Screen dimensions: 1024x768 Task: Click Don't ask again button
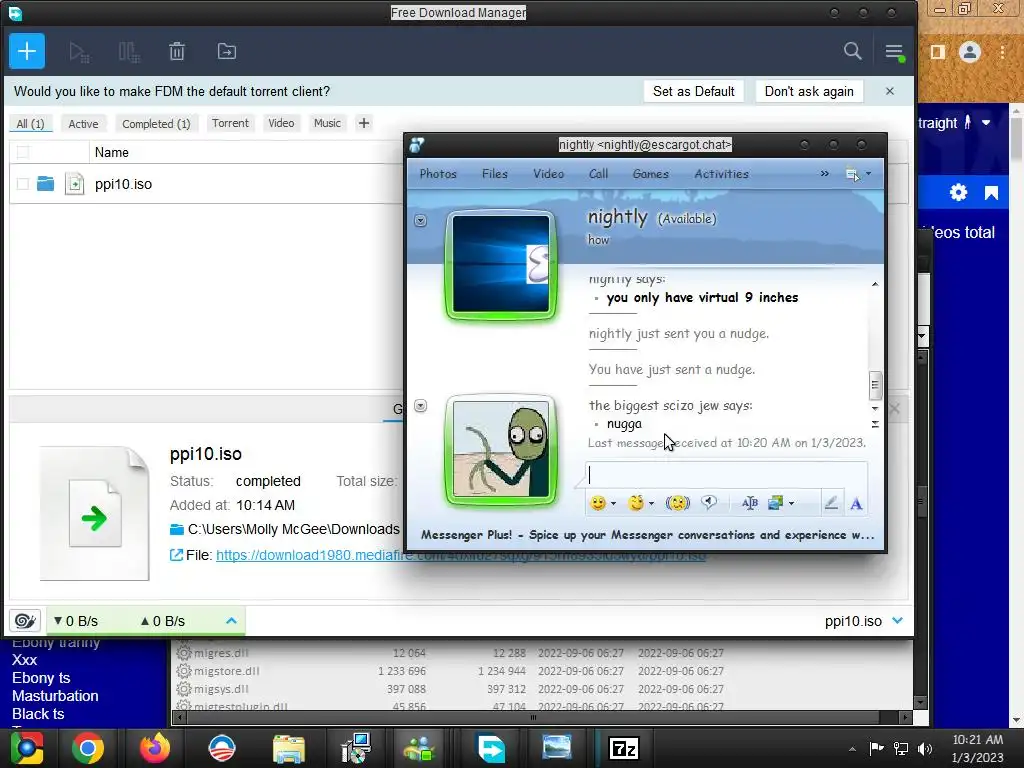click(809, 91)
